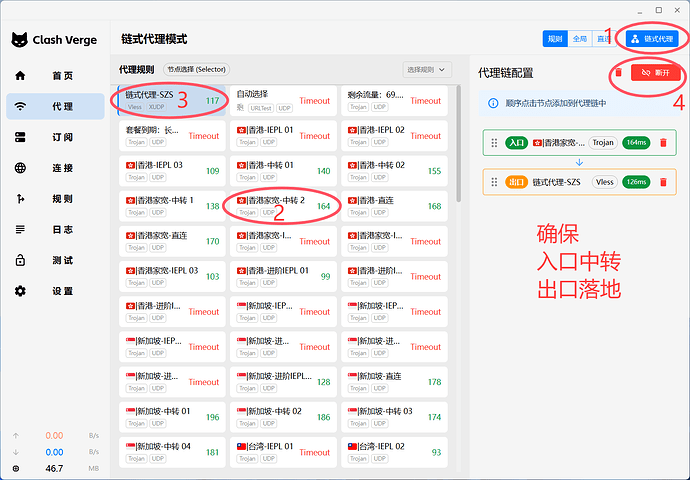The width and height of the screenshot is (690, 480).
Task: Select 香港-中转 02 node
Action: click(394, 171)
